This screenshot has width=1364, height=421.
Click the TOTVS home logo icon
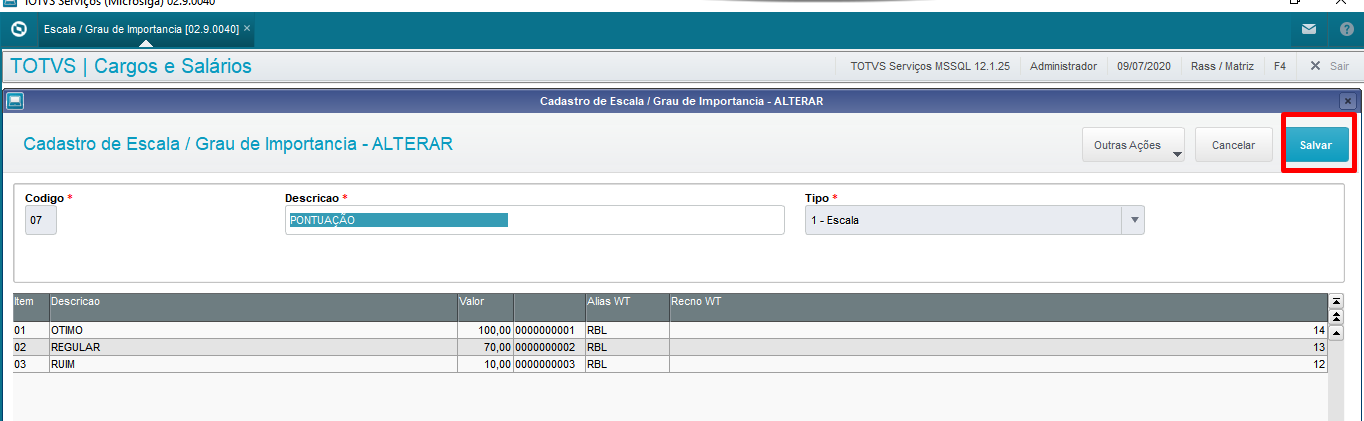[x=18, y=29]
